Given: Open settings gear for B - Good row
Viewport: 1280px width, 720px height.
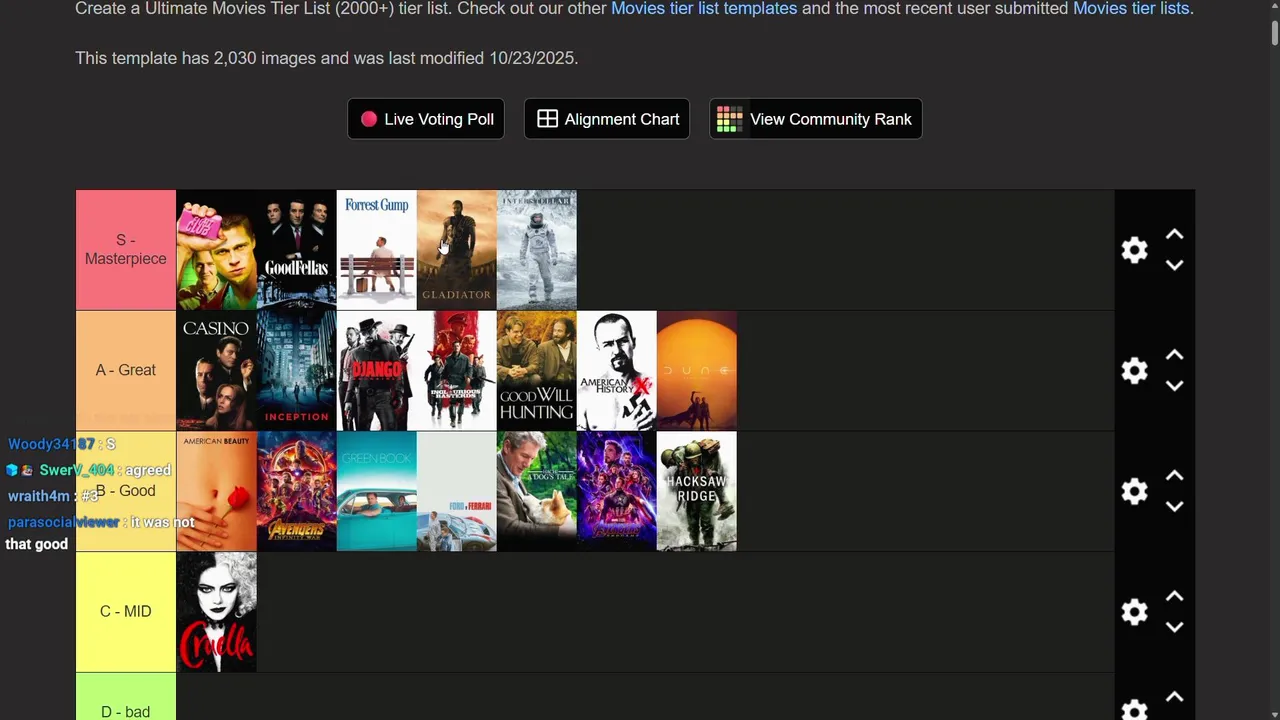Looking at the screenshot, I should pyautogui.click(x=1134, y=491).
